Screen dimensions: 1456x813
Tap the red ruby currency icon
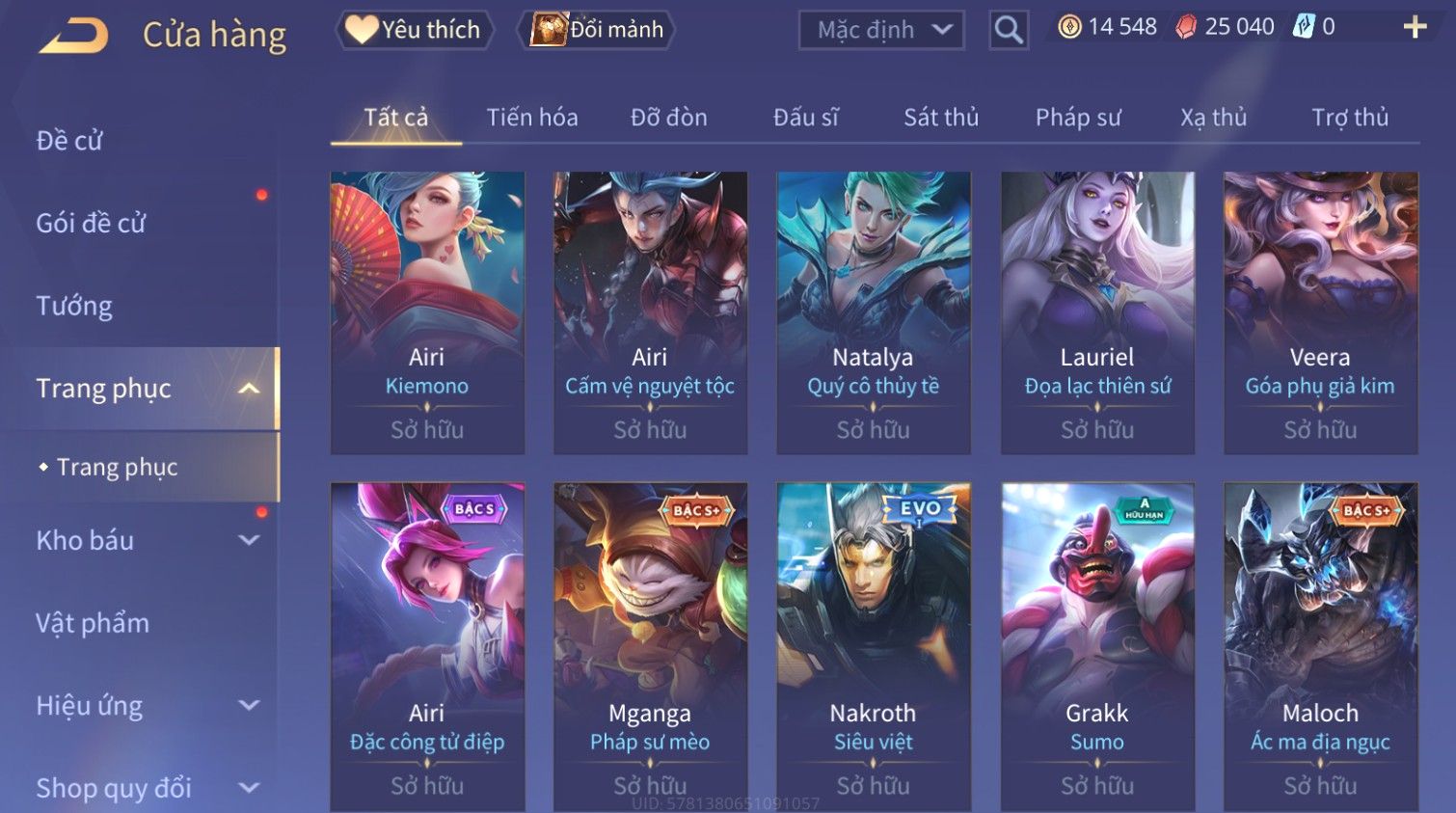(1186, 27)
